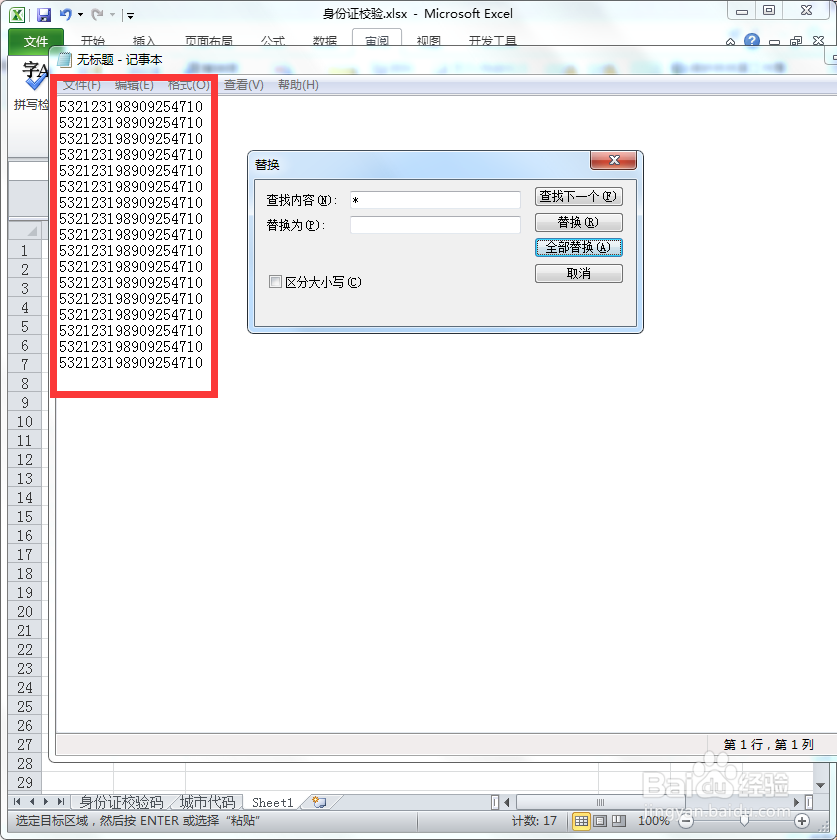The height and width of the screenshot is (840, 837).
Task: Insert a new worksheet with the tab icon
Action: [319, 802]
